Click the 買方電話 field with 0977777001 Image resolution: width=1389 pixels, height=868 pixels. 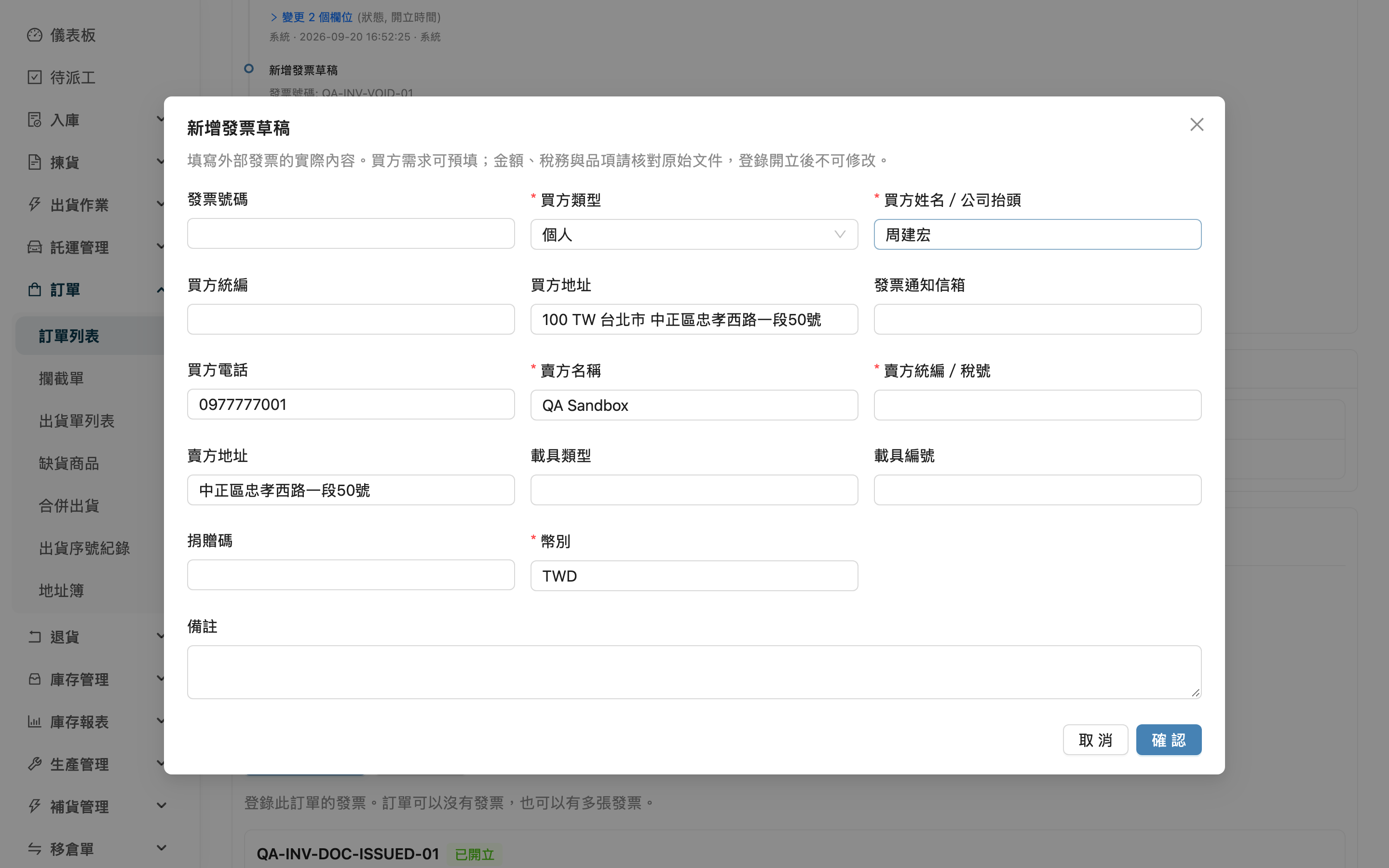point(351,404)
